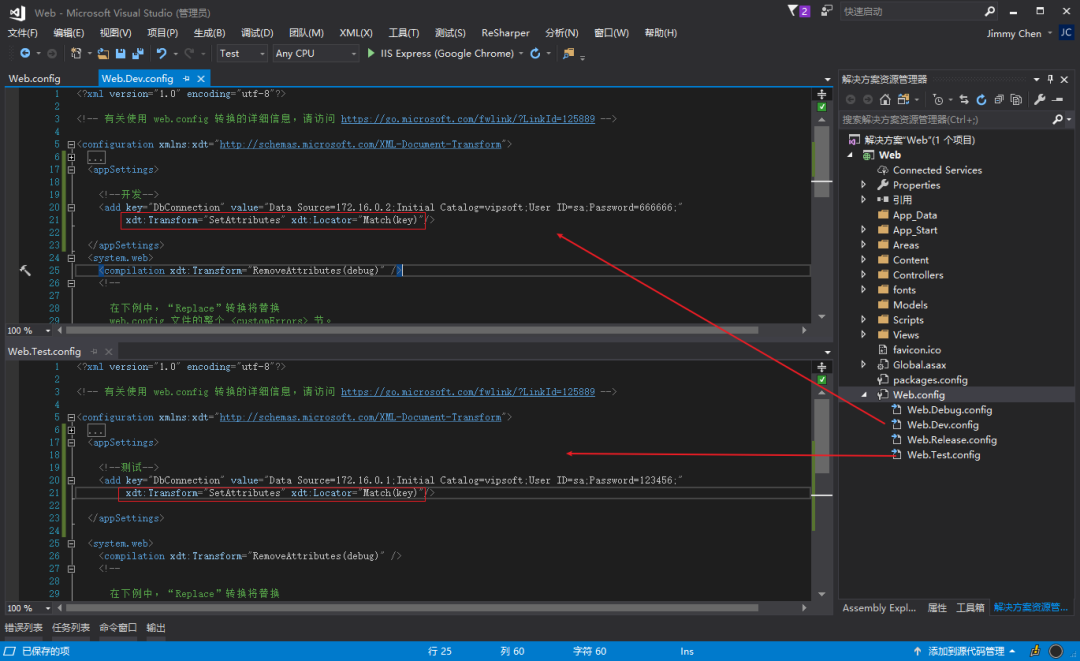Click 添加到源代码管理 in status bar
Screen dimensions: 1080x661
[965, 651]
